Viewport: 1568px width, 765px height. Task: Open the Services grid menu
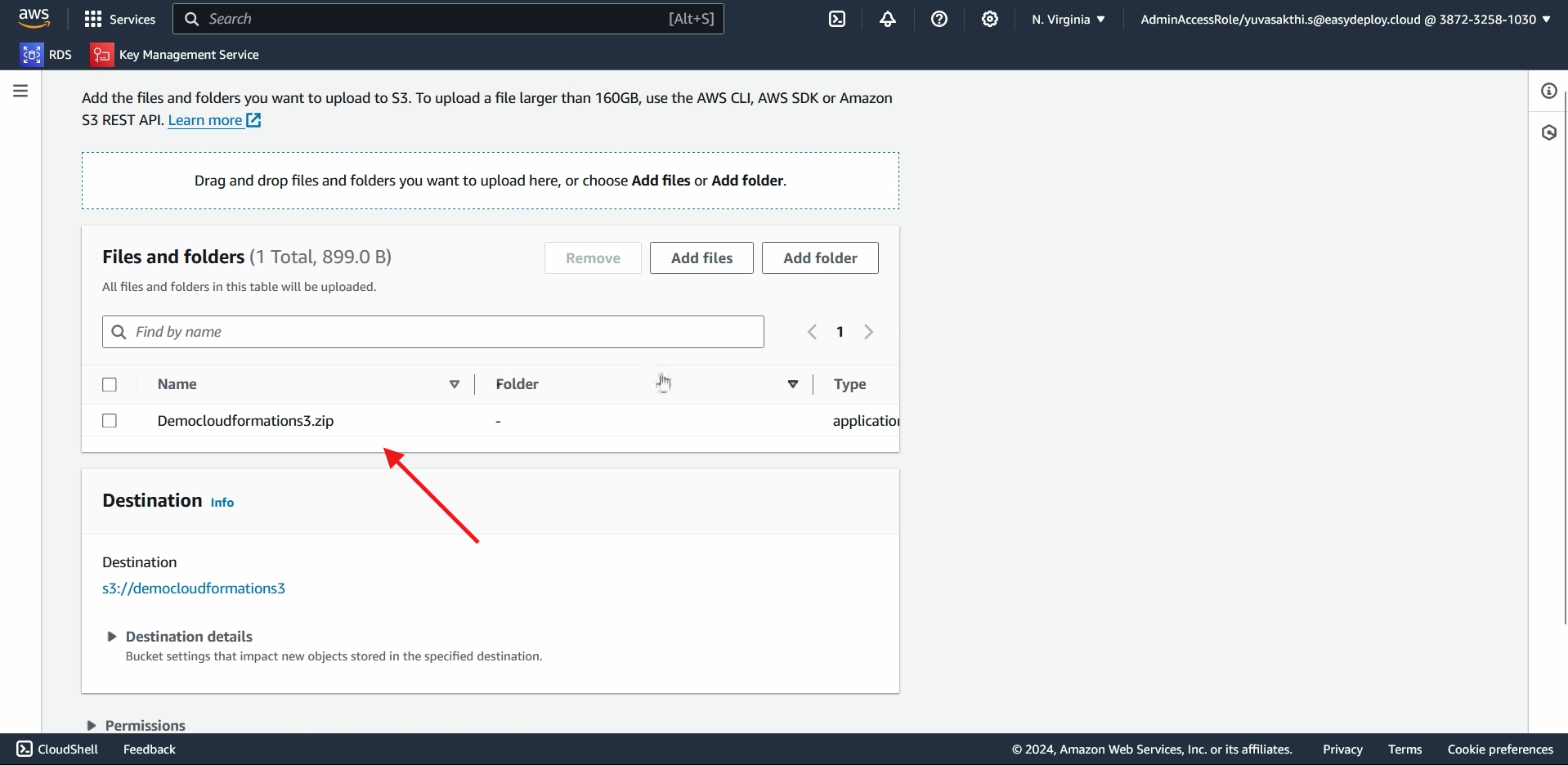click(x=120, y=19)
